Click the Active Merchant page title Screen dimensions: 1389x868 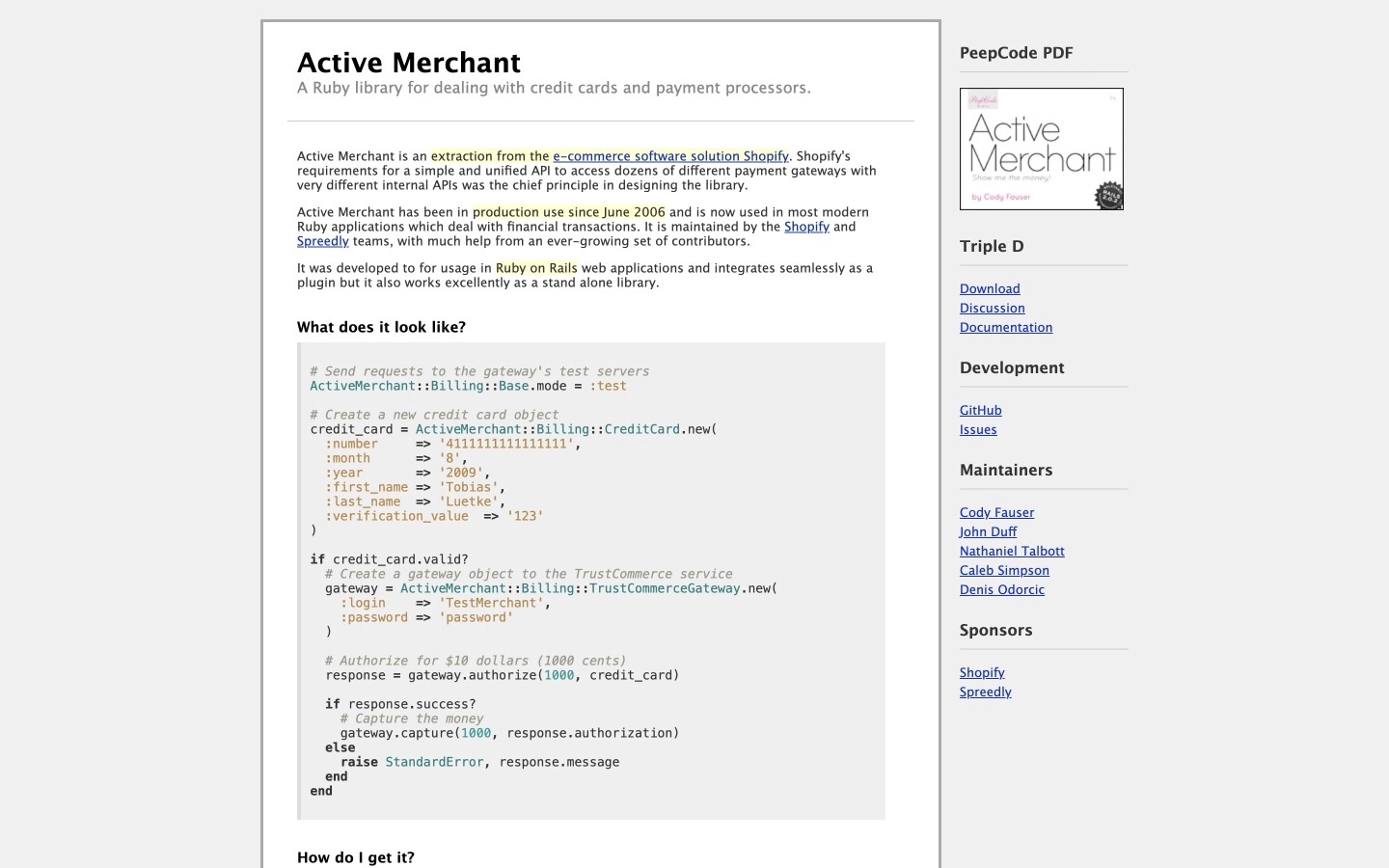pyautogui.click(x=409, y=63)
